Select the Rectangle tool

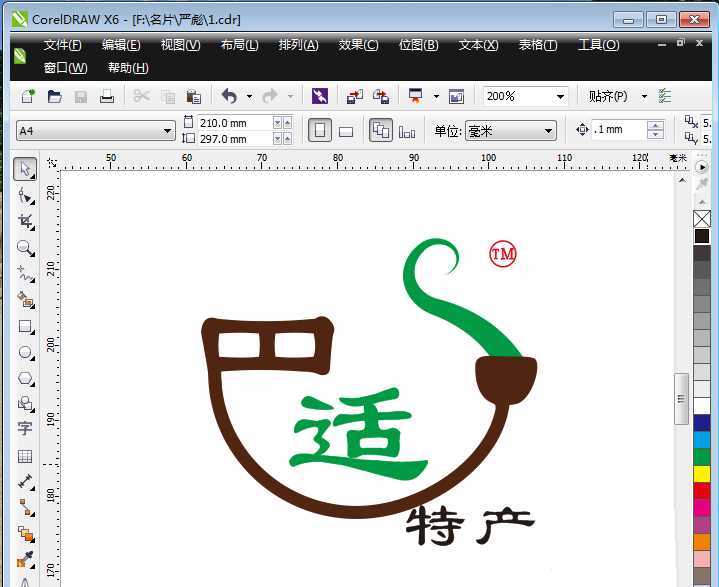(x=25, y=327)
